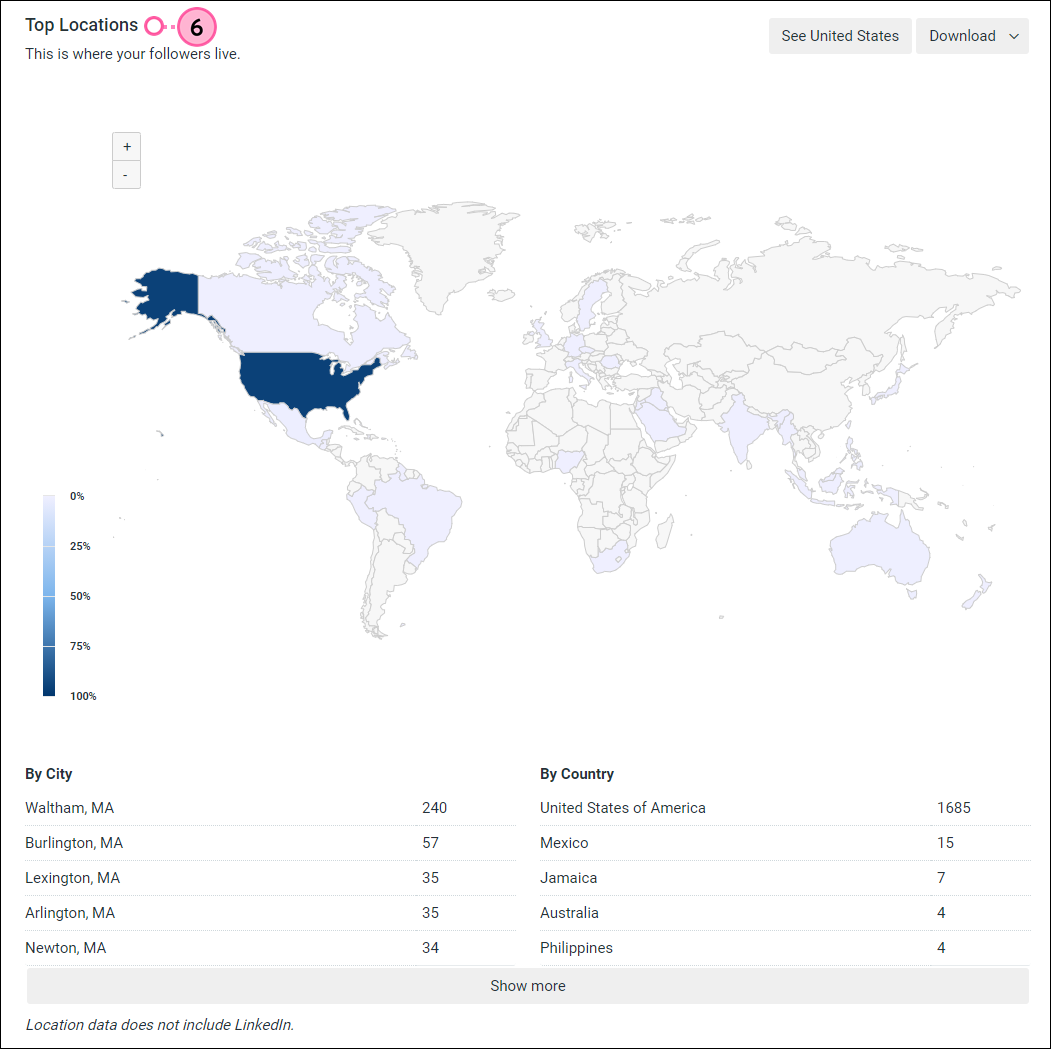Click the Top Locations title
Image resolution: width=1051 pixels, height=1049 pixels.
(x=82, y=25)
